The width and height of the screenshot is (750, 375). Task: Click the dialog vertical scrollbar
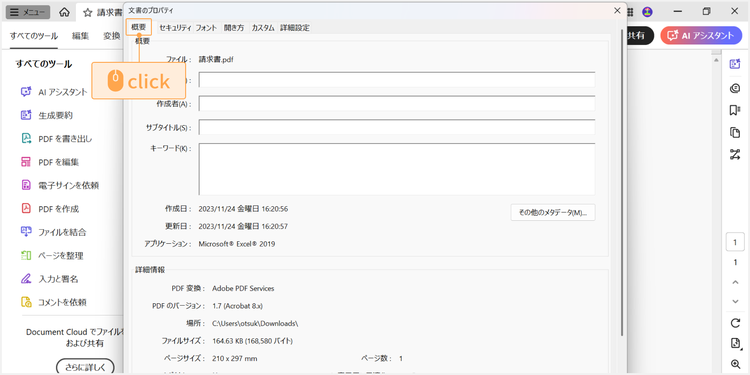pyautogui.click(x=622, y=182)
